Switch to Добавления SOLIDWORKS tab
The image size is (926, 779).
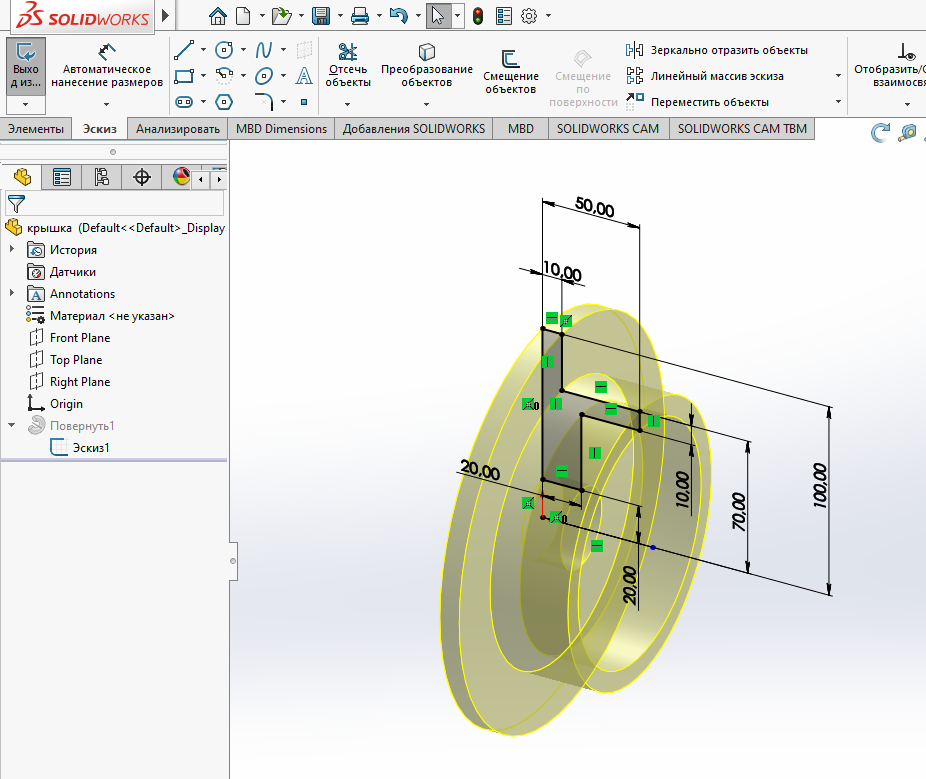[x=413, y=129]
